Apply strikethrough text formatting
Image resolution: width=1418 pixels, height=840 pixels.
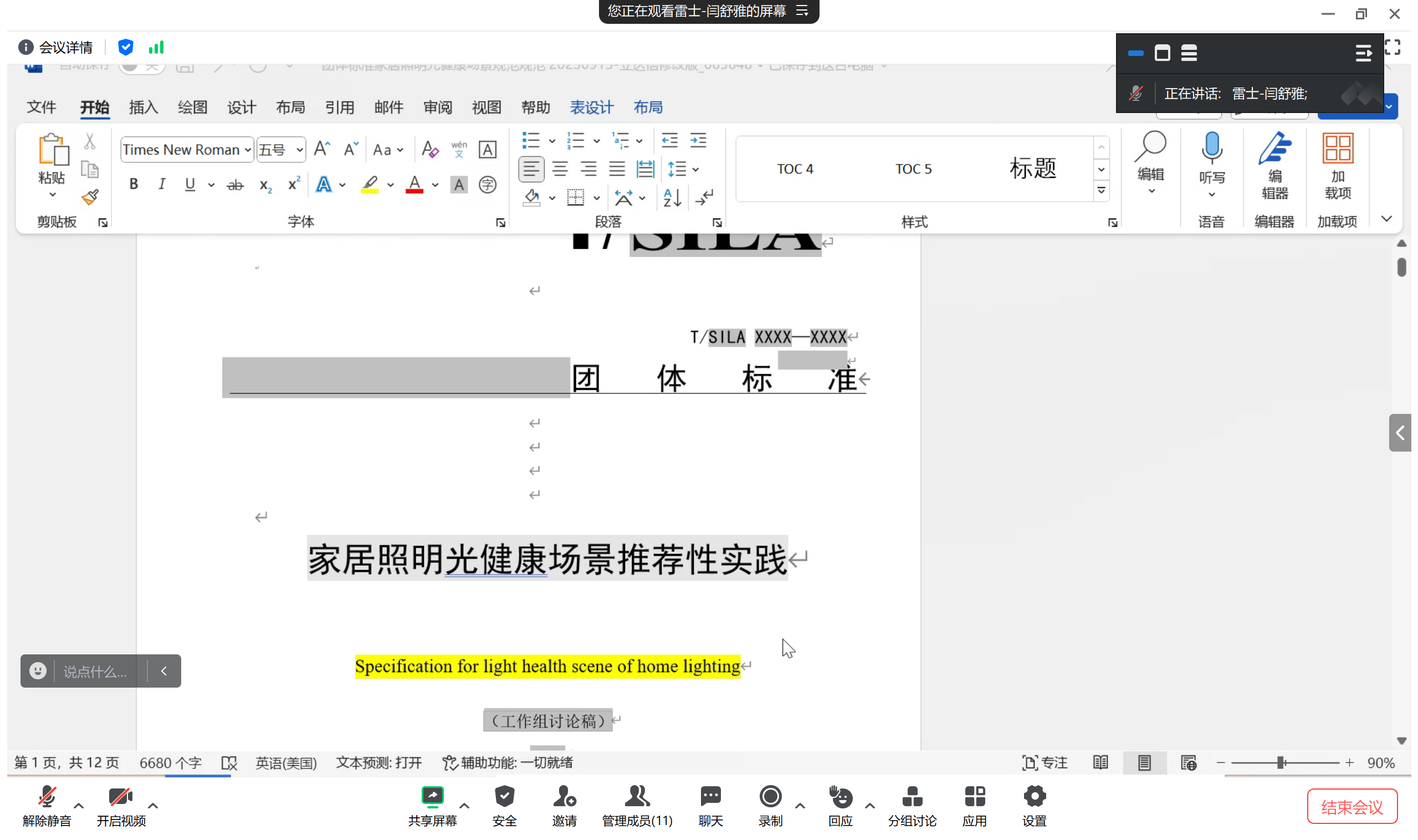(235, 185)
